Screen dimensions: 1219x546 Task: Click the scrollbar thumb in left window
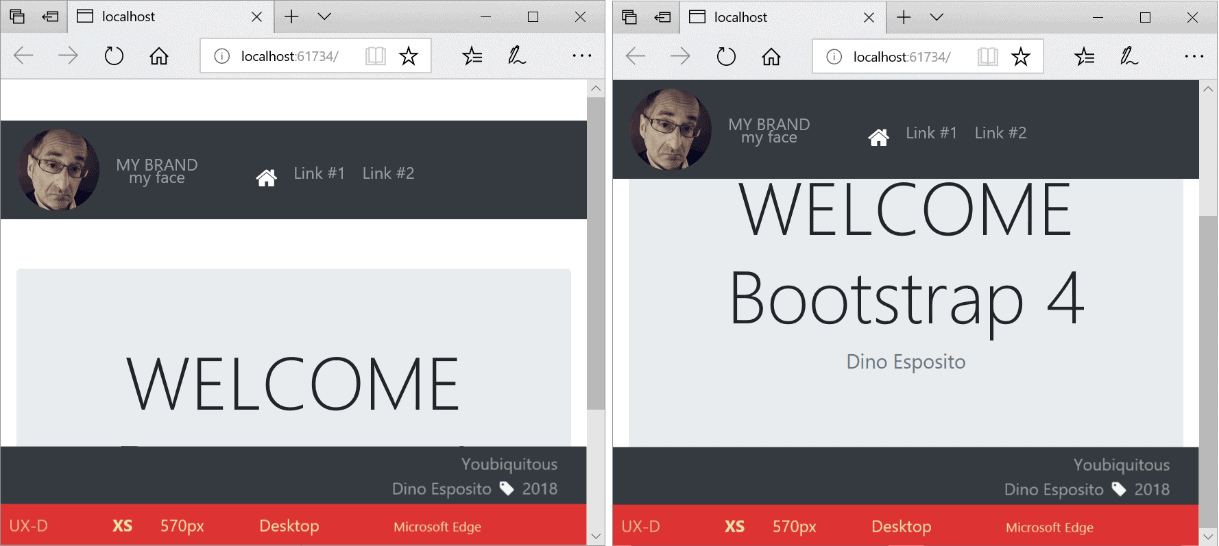tap(596, 254)
